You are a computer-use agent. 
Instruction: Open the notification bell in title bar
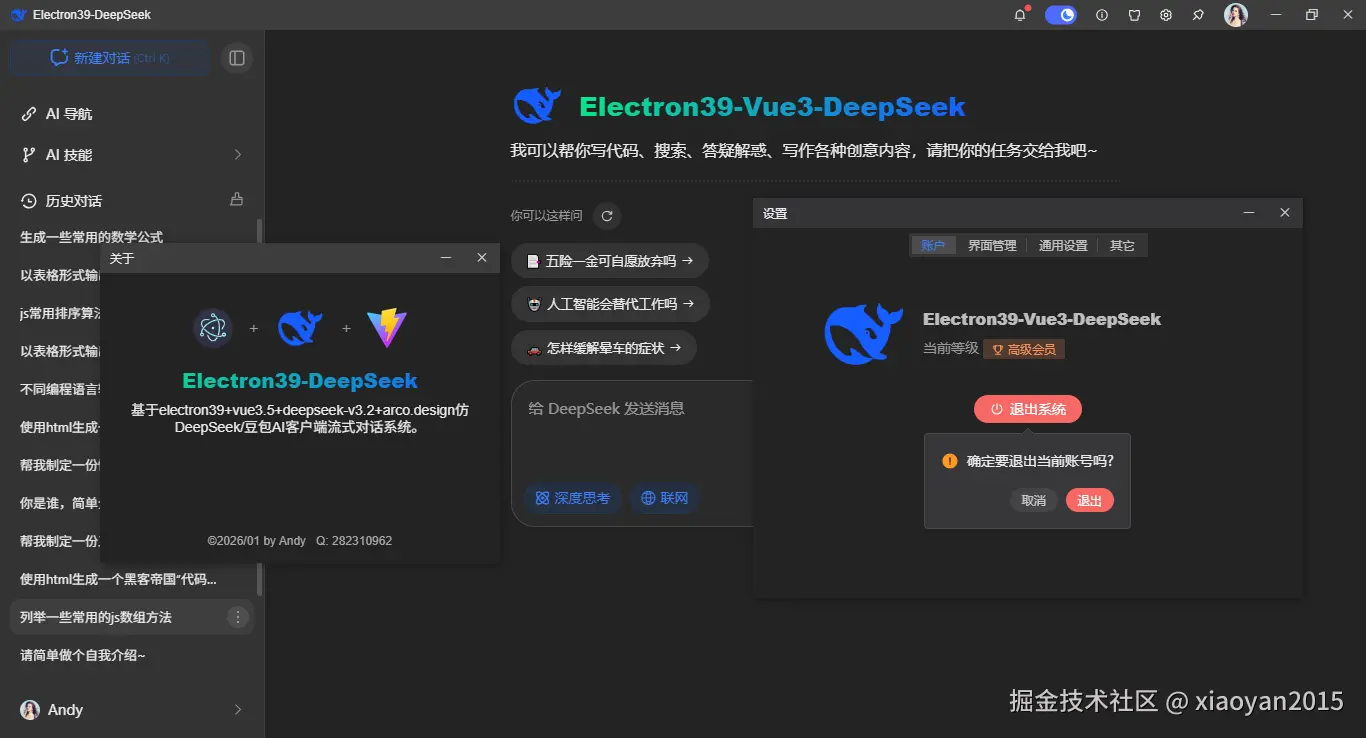point(1020,15)
